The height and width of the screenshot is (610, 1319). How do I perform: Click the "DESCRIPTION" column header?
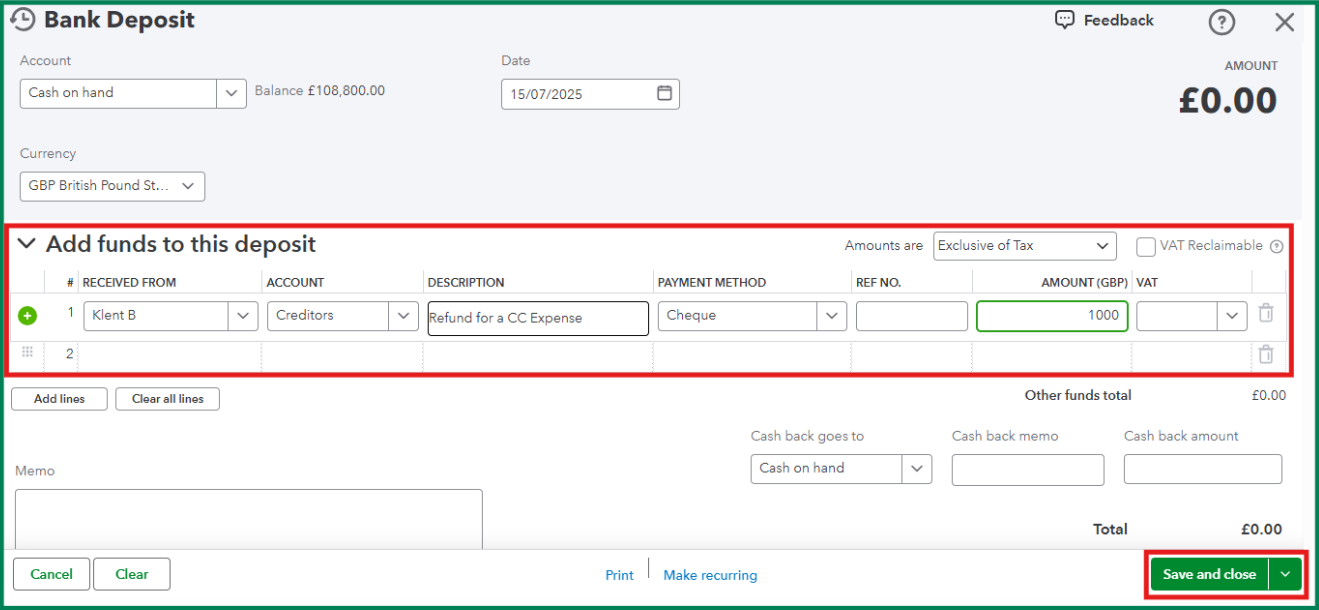[x=466, y=283]
